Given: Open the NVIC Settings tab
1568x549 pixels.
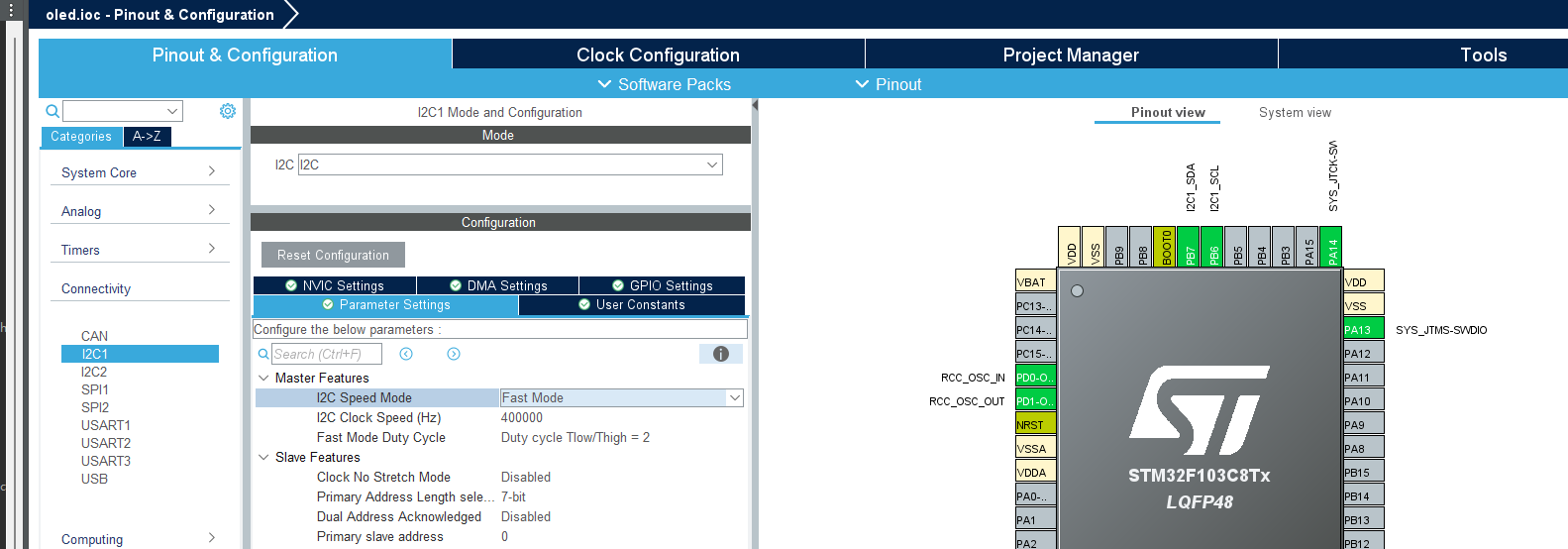Looking at the screenshot, I should pos(335,285).
